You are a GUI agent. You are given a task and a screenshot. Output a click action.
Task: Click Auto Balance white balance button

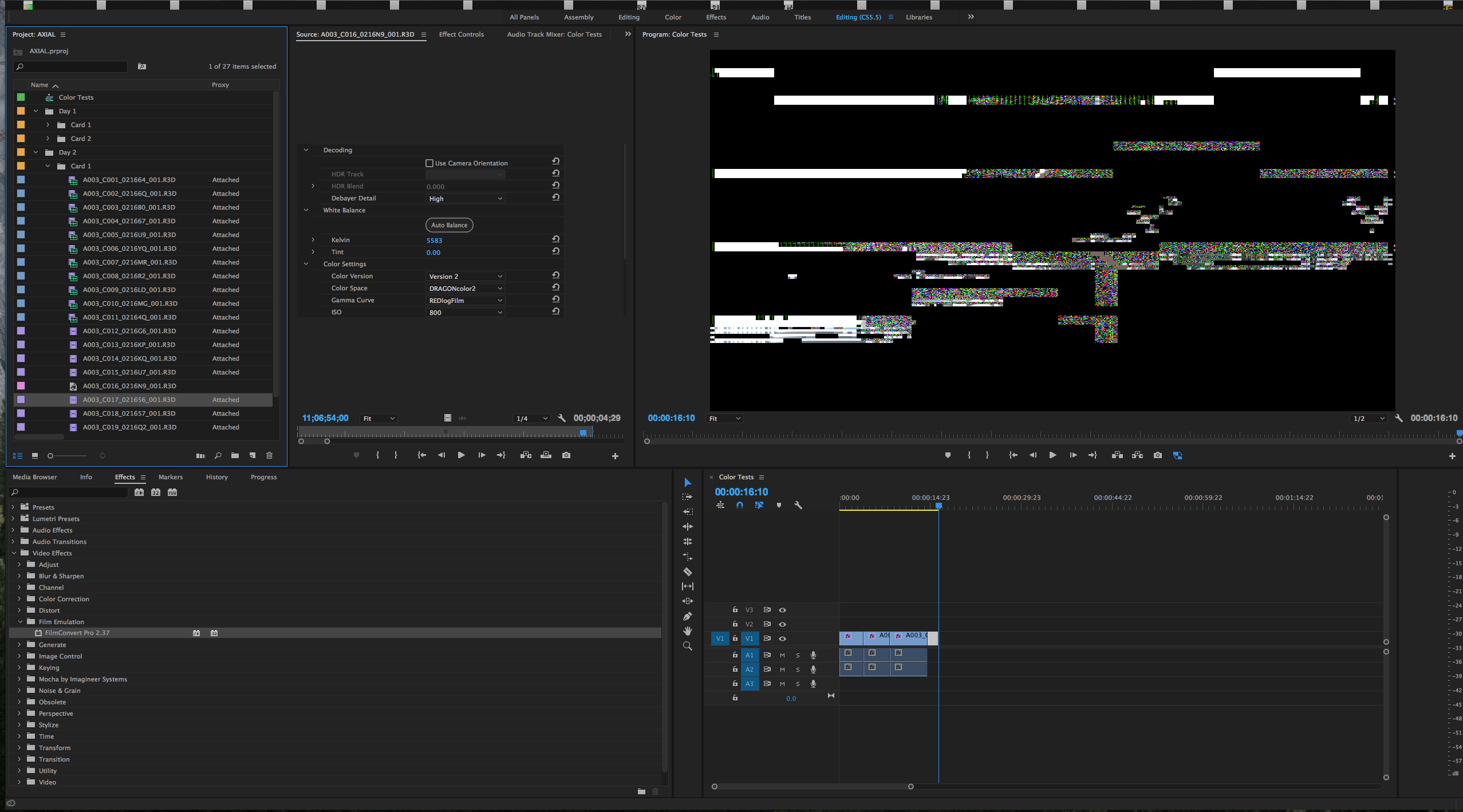pos(448,224)
